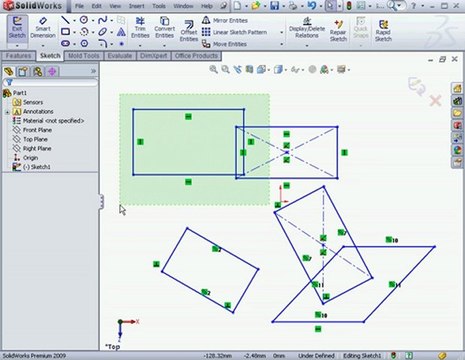Open the View menu
The image size is (465, 360).
pyautogui.click(x=115, y=6)
